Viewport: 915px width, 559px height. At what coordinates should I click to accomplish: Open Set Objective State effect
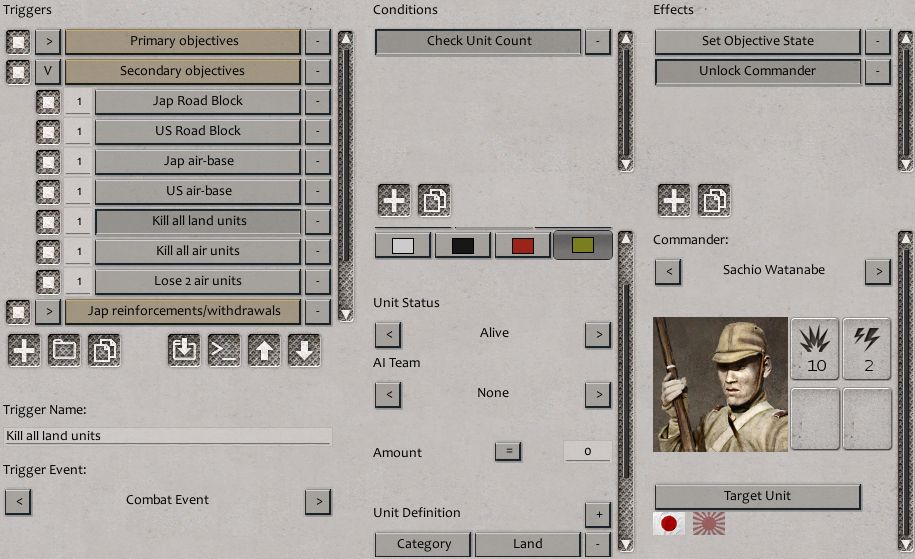point(757,41)
